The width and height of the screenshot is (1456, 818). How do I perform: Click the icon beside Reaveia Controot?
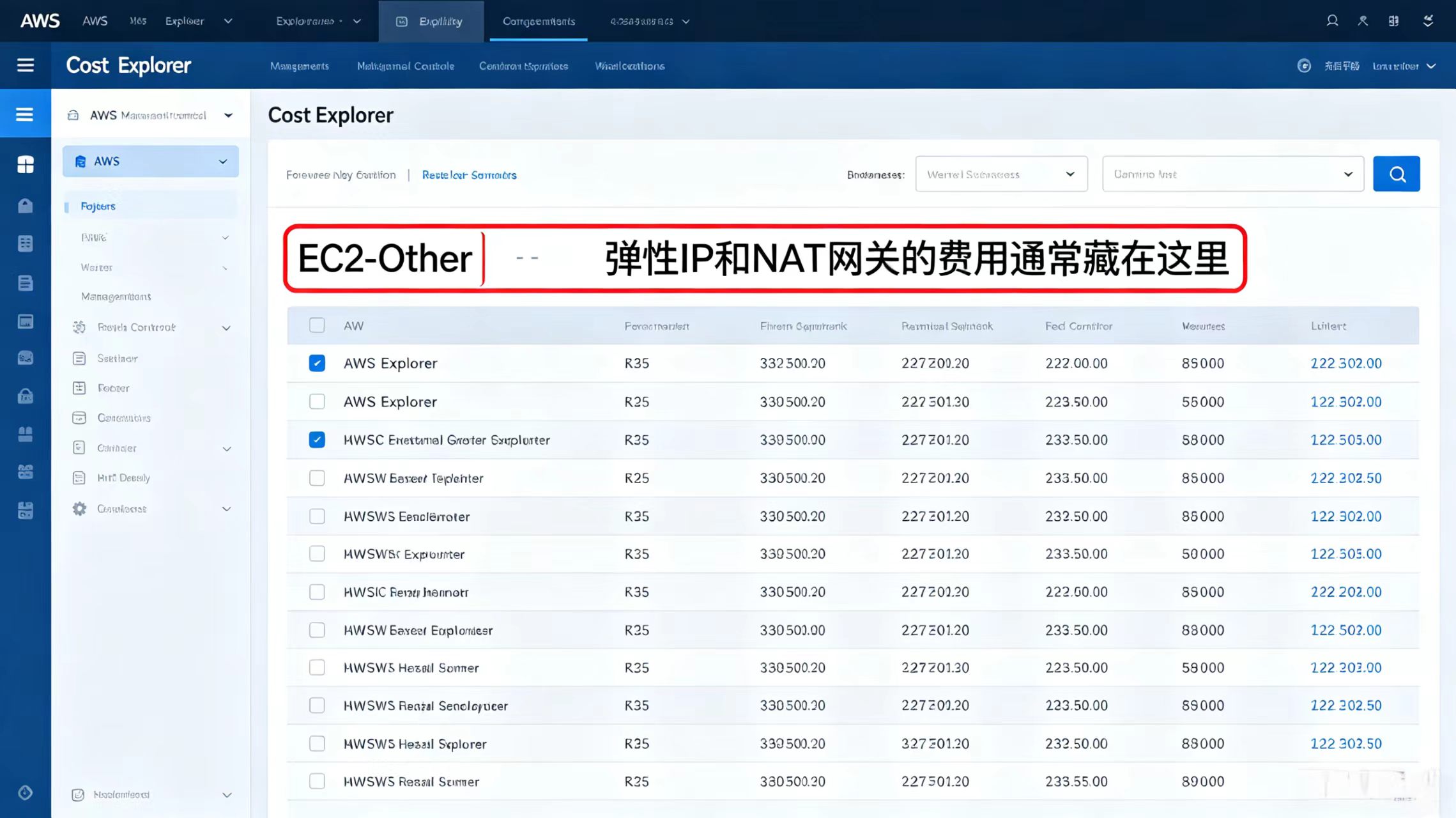coord(79,327)
